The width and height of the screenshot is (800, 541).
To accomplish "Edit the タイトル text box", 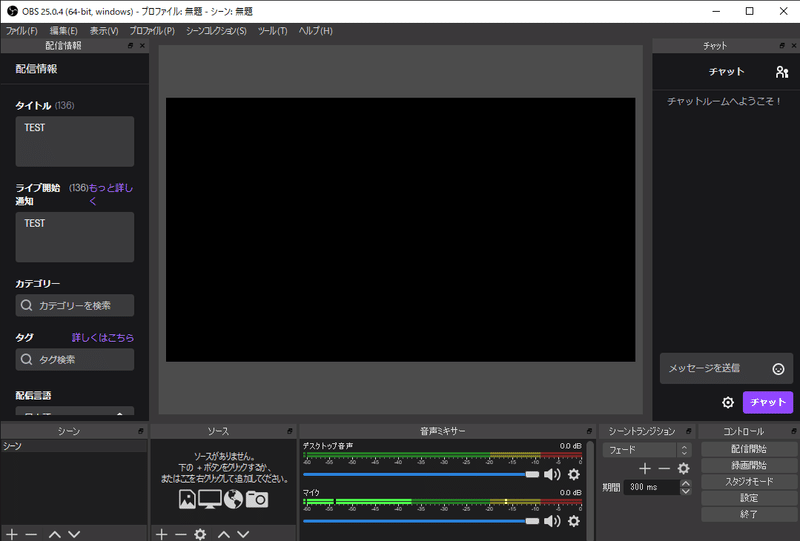I will pyautogui.click(x=75, y=141).
